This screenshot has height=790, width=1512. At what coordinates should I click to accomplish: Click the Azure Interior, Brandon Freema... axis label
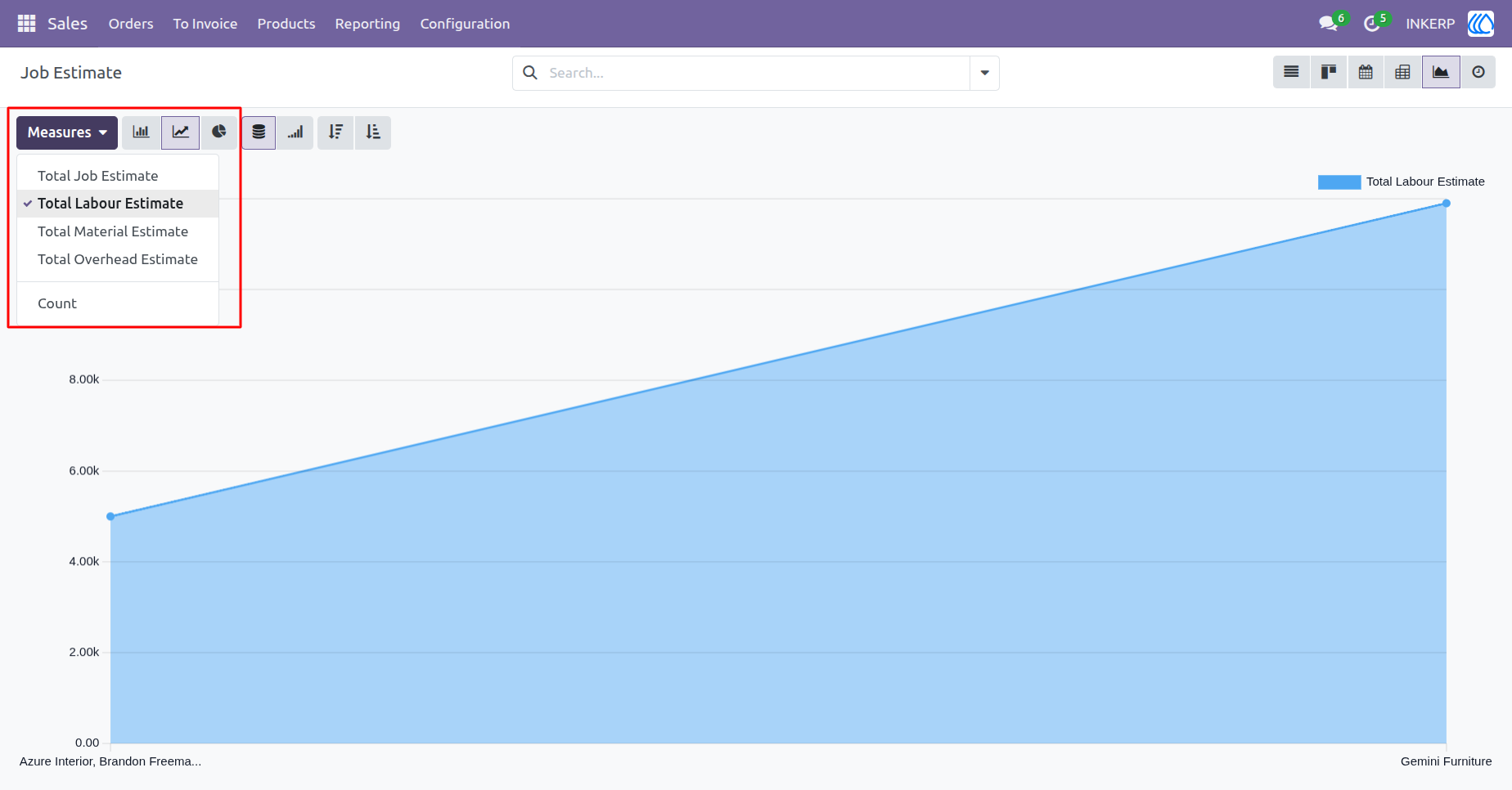click(x=110, y=761)
